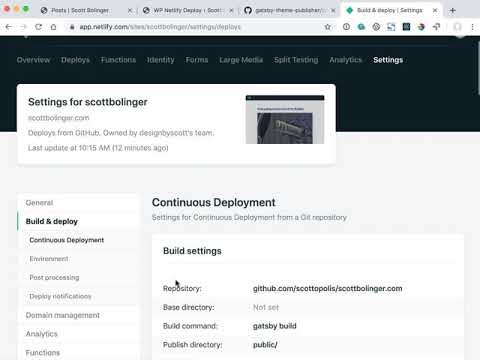Click the circular swirl extension icon
480x360 pixels.
pyautogui.click(x=376, y=27)
